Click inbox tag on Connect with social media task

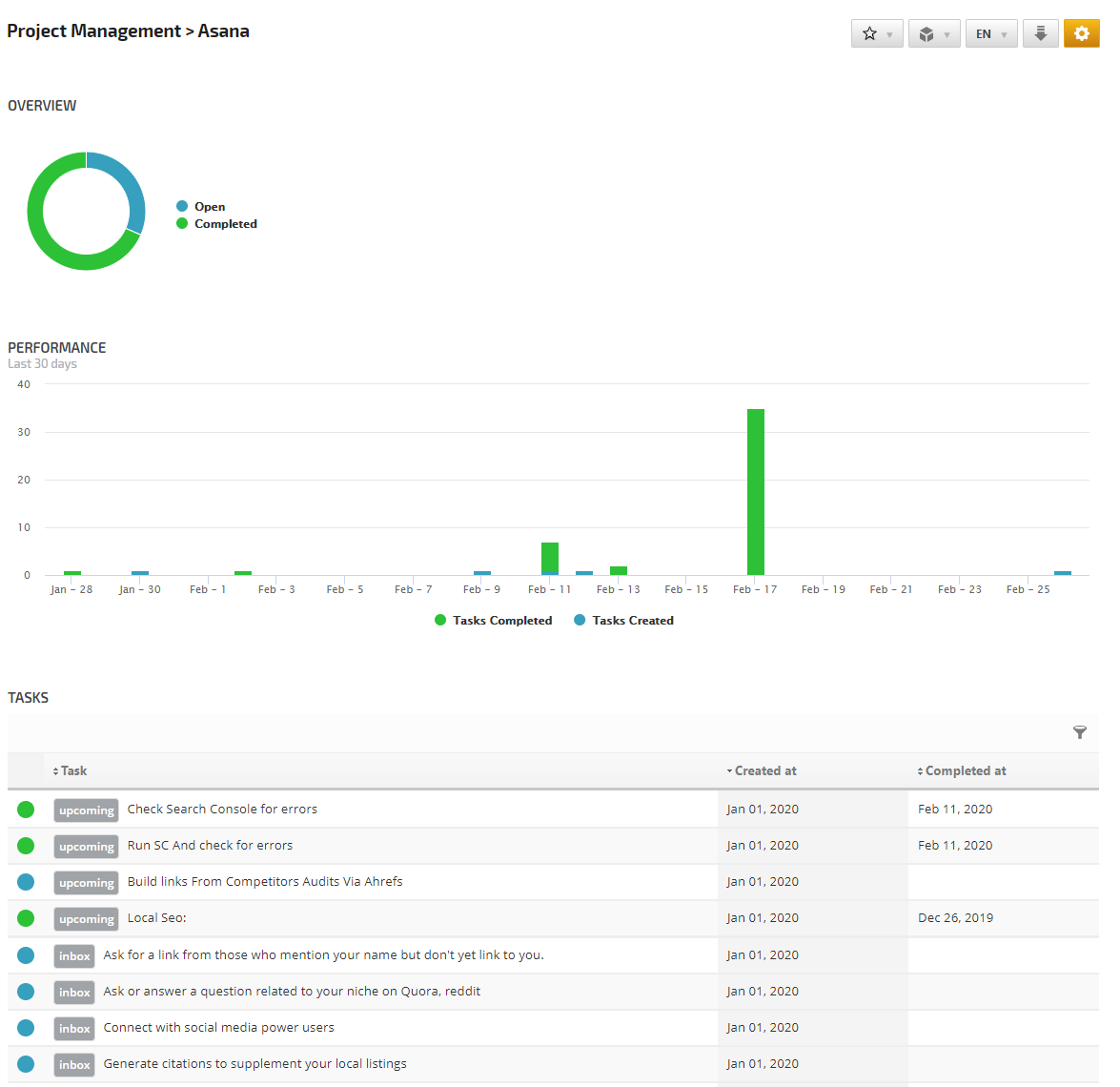[x=74, y=1028]
